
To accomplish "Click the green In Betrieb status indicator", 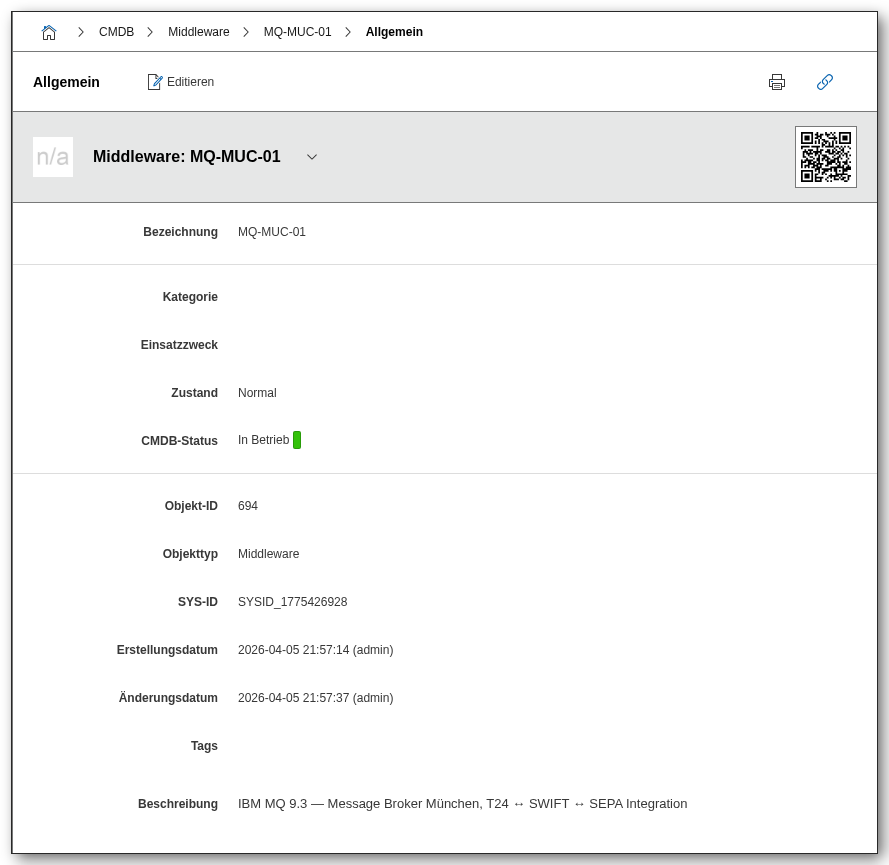I will click(298, 439).
